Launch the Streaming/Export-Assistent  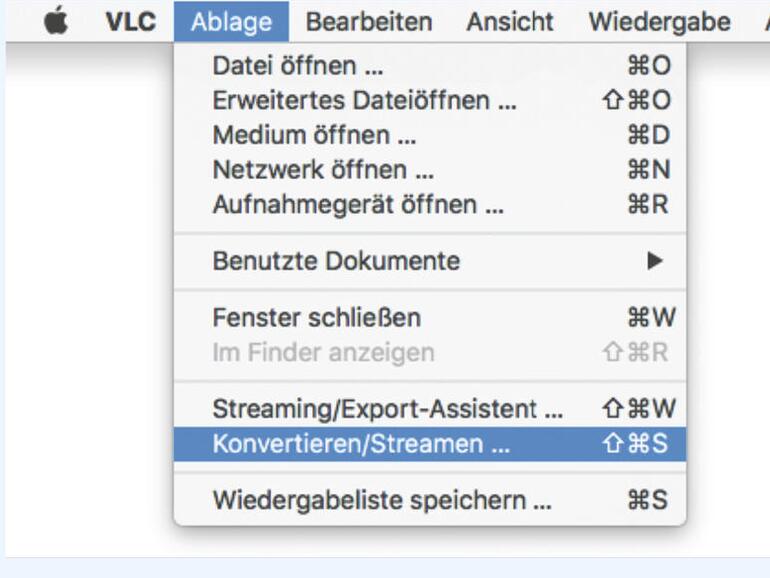pos(388,408)
